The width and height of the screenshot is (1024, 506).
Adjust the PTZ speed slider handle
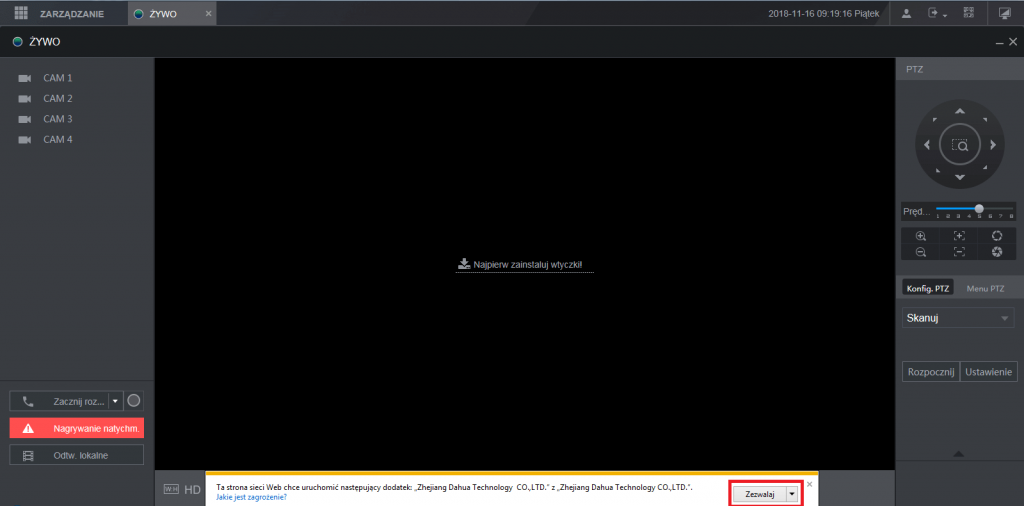point(979,208)
